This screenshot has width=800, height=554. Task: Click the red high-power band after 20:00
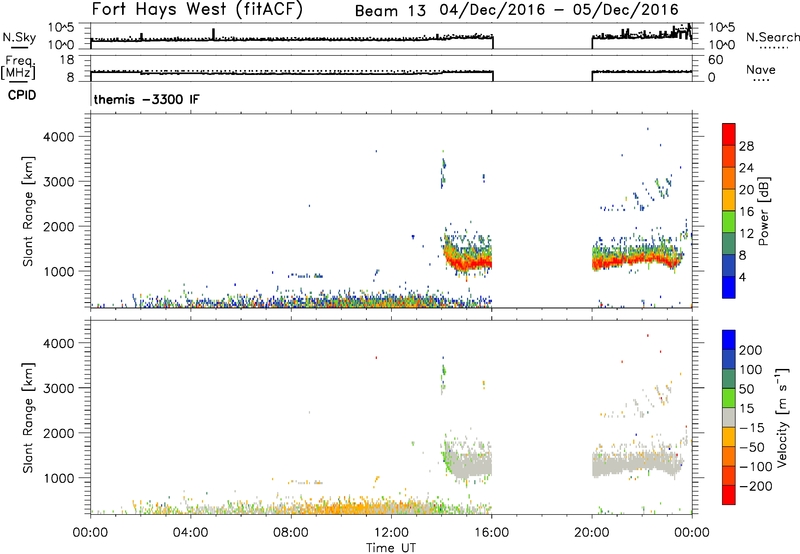[x=635, y=260]
